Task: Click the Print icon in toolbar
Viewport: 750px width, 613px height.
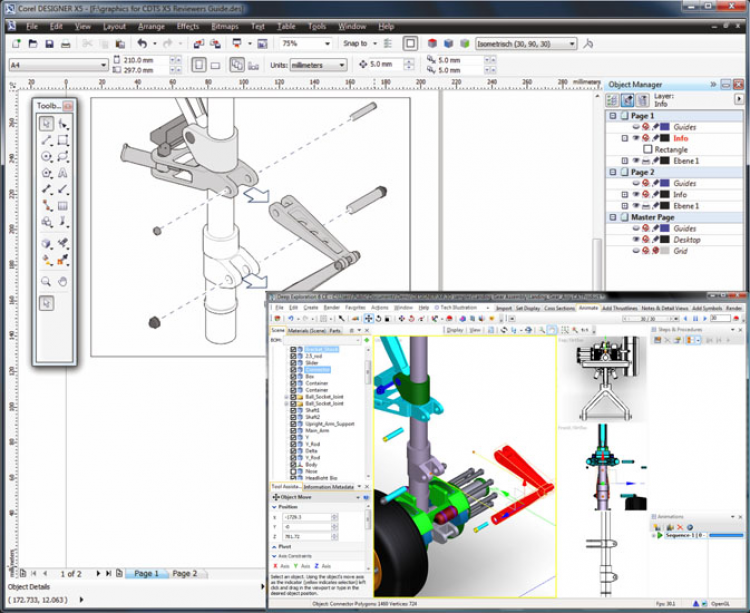Action: [65, 44]
